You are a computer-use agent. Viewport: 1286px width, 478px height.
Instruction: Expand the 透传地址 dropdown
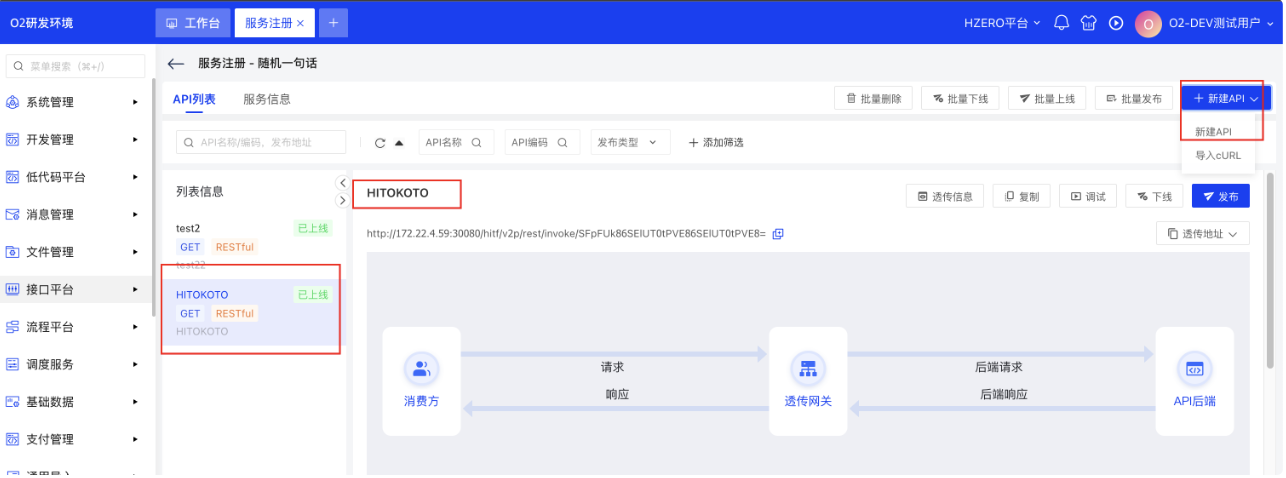(x=1202, y=233)
